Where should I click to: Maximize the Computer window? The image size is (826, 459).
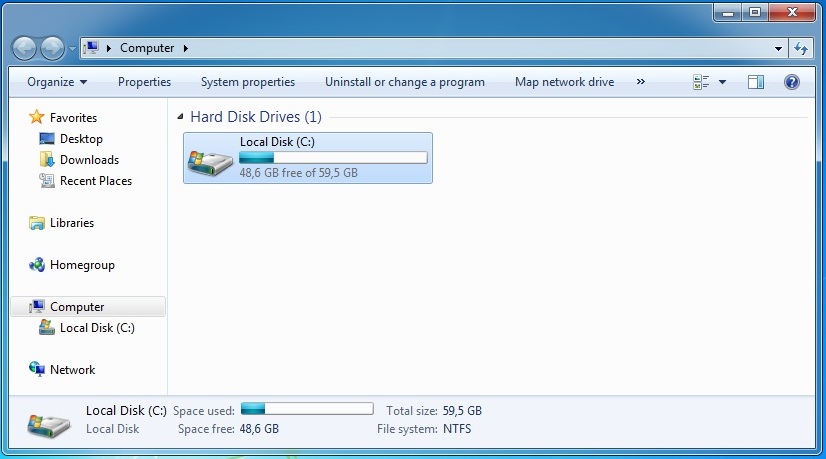pos(755,13)
